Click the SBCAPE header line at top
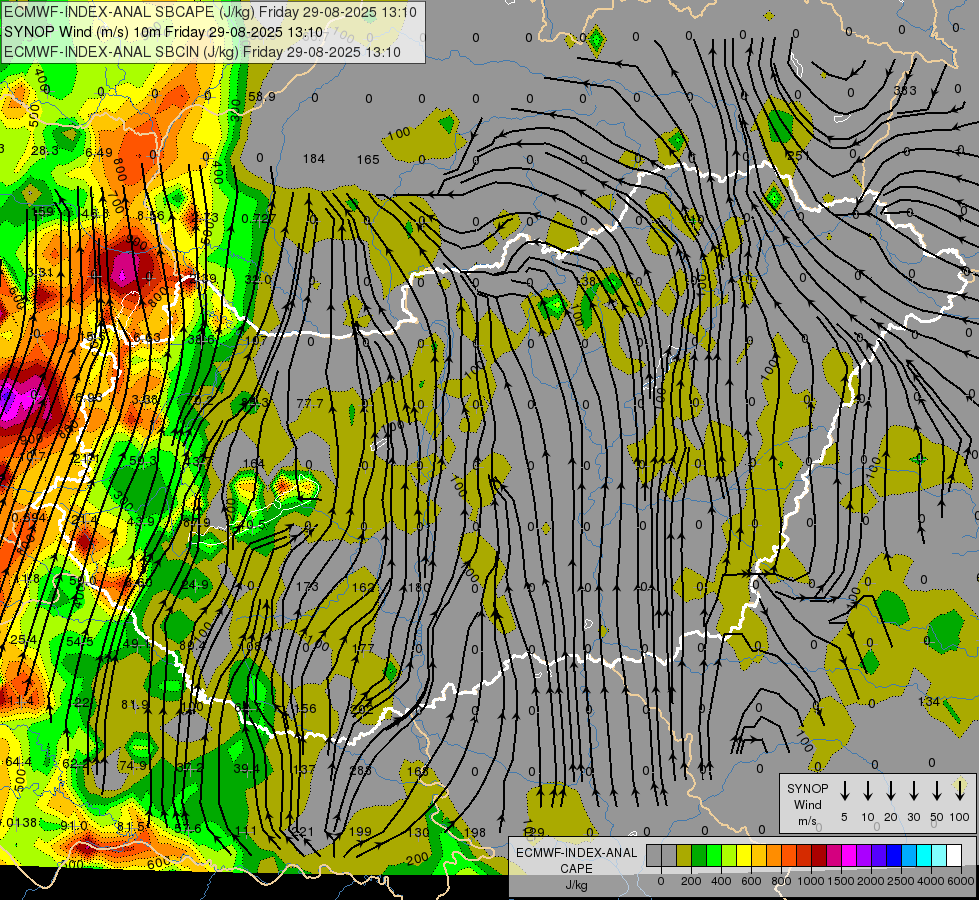This screenshot has width=979, height=900. [x=210, y=12]
